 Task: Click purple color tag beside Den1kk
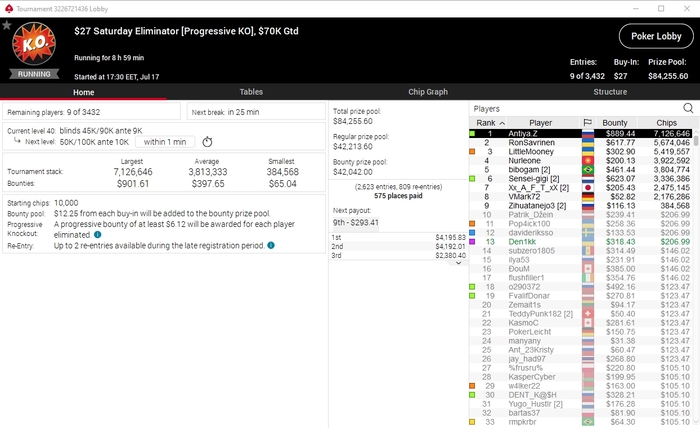(x=472, y=241)
